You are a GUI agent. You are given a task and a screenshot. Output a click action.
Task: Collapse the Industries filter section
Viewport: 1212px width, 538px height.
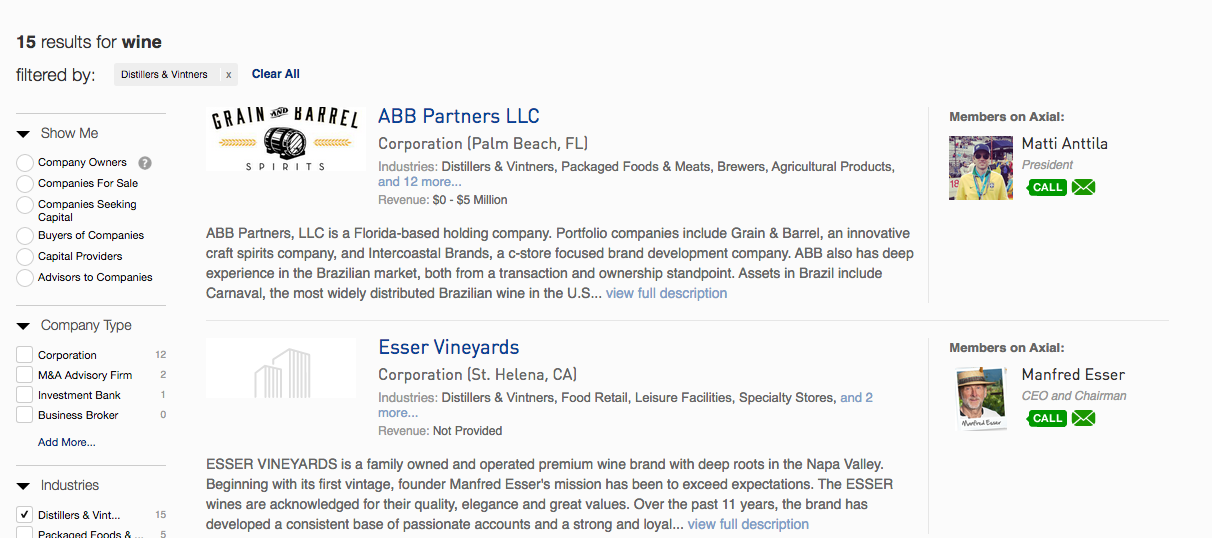[23, 486]
